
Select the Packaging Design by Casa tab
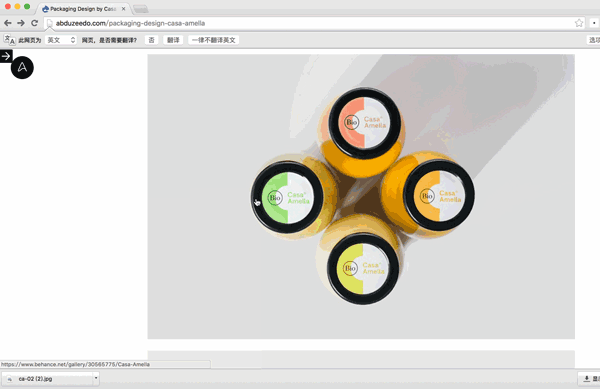[x=83, y=9]
